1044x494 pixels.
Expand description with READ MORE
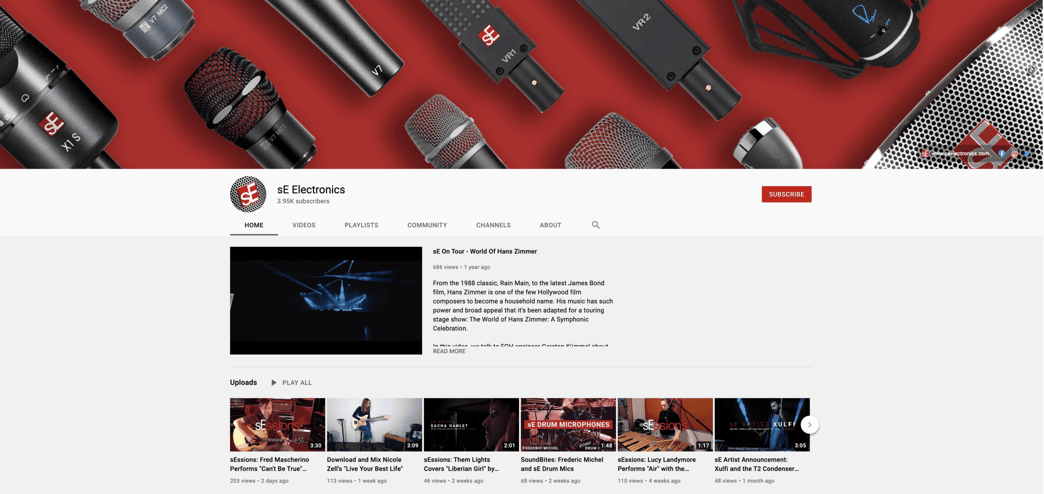pyautogui.click(x=449, y=351)
